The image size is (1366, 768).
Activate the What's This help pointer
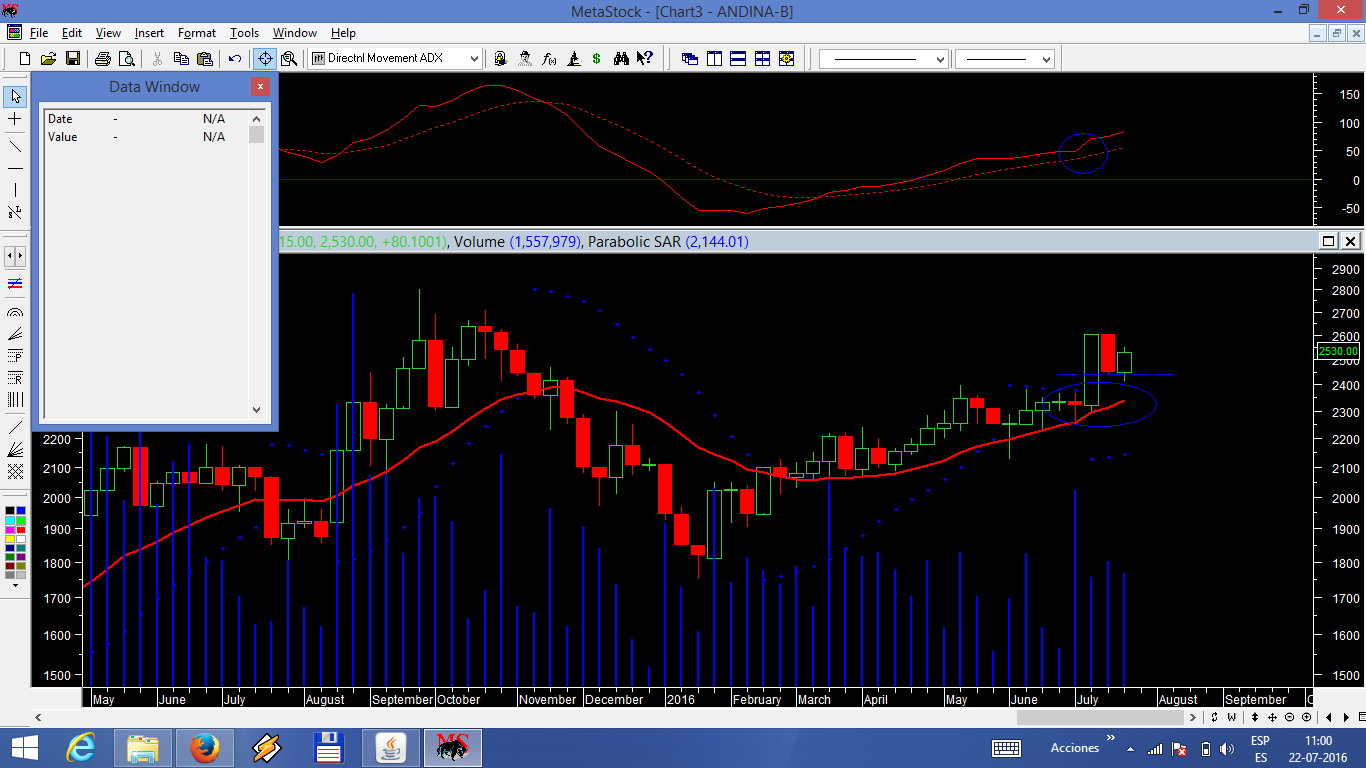(645, 58)
